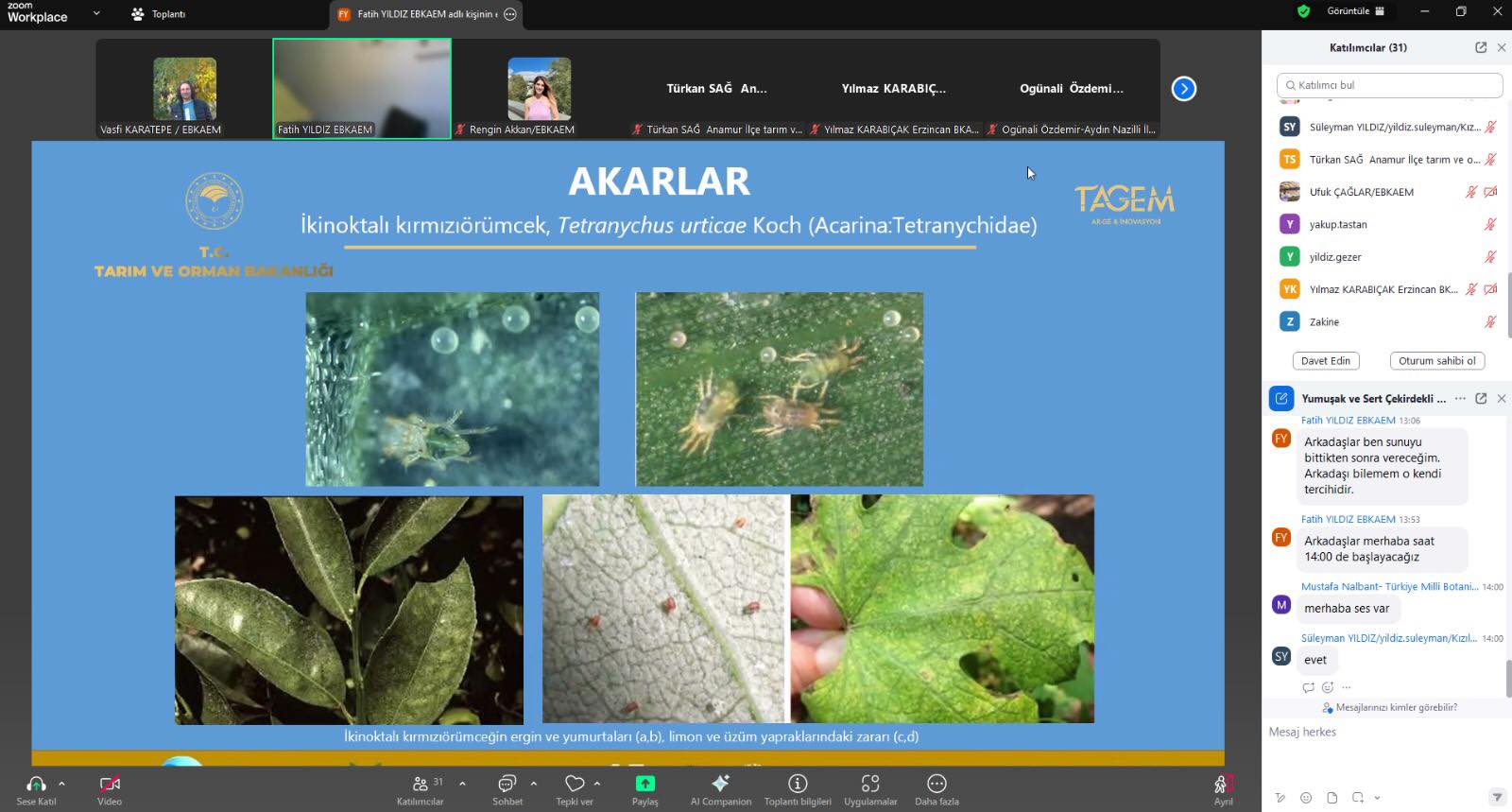Screen dimensions: 1512x812
Task: Click the Ayrıl leave meeting icon
Action: click(x=1223, y=784)
